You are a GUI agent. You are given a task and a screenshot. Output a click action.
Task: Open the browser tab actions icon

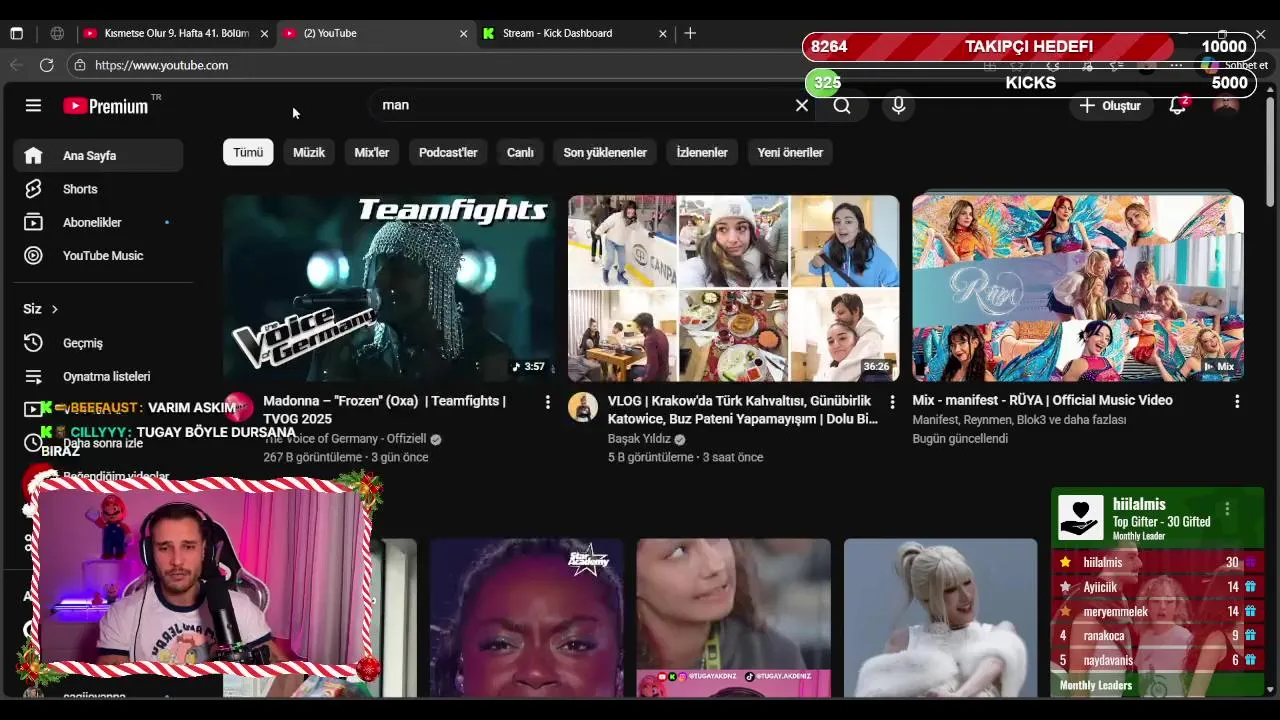[16, 33]
